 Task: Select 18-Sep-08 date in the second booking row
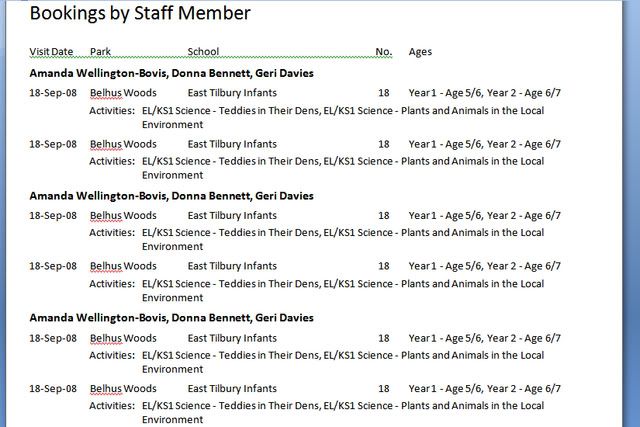pos(53,145)
